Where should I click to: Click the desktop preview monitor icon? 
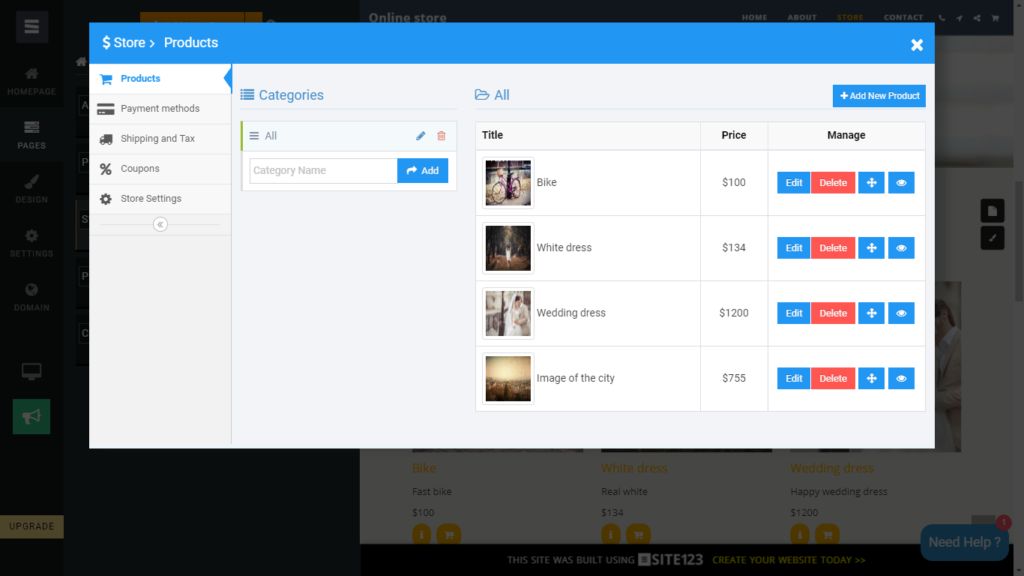31,372
